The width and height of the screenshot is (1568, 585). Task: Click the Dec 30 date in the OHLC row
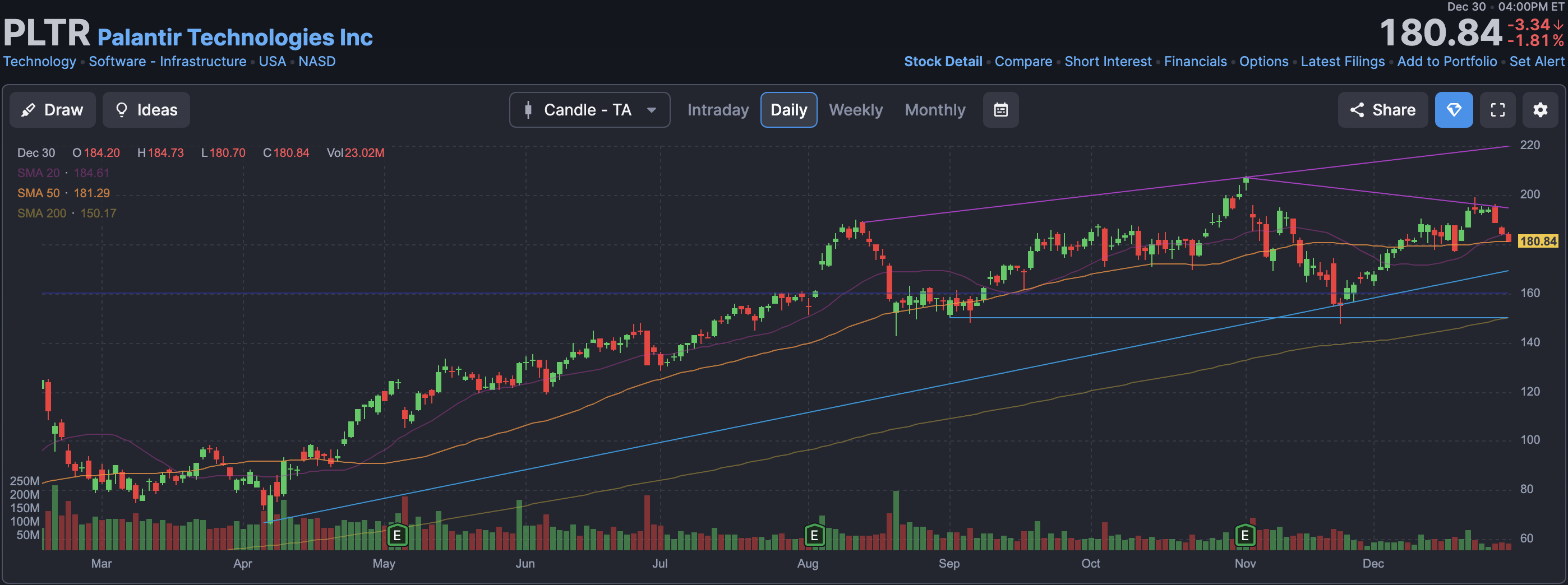(x=36, y=152)
